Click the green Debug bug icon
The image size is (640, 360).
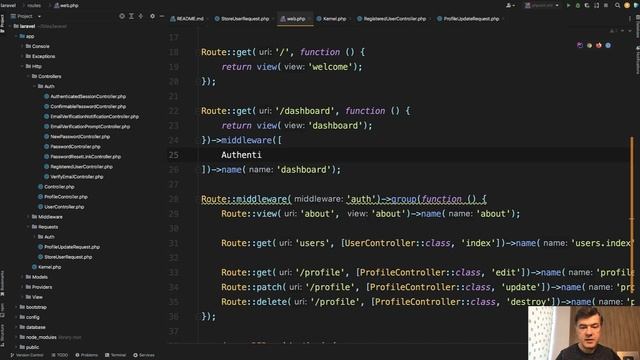pos(578,5)
